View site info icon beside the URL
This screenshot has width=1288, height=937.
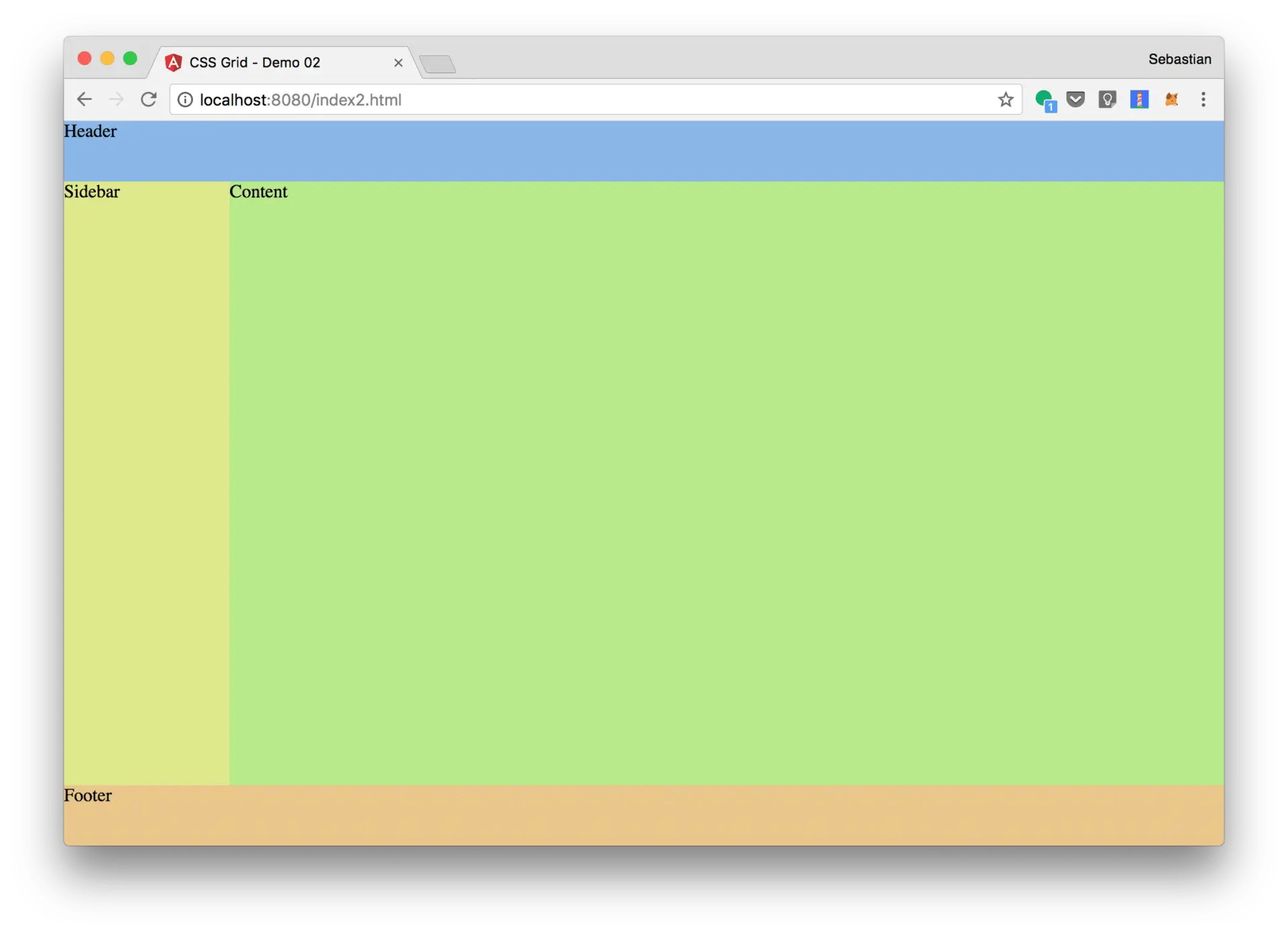tap(185, 100)
